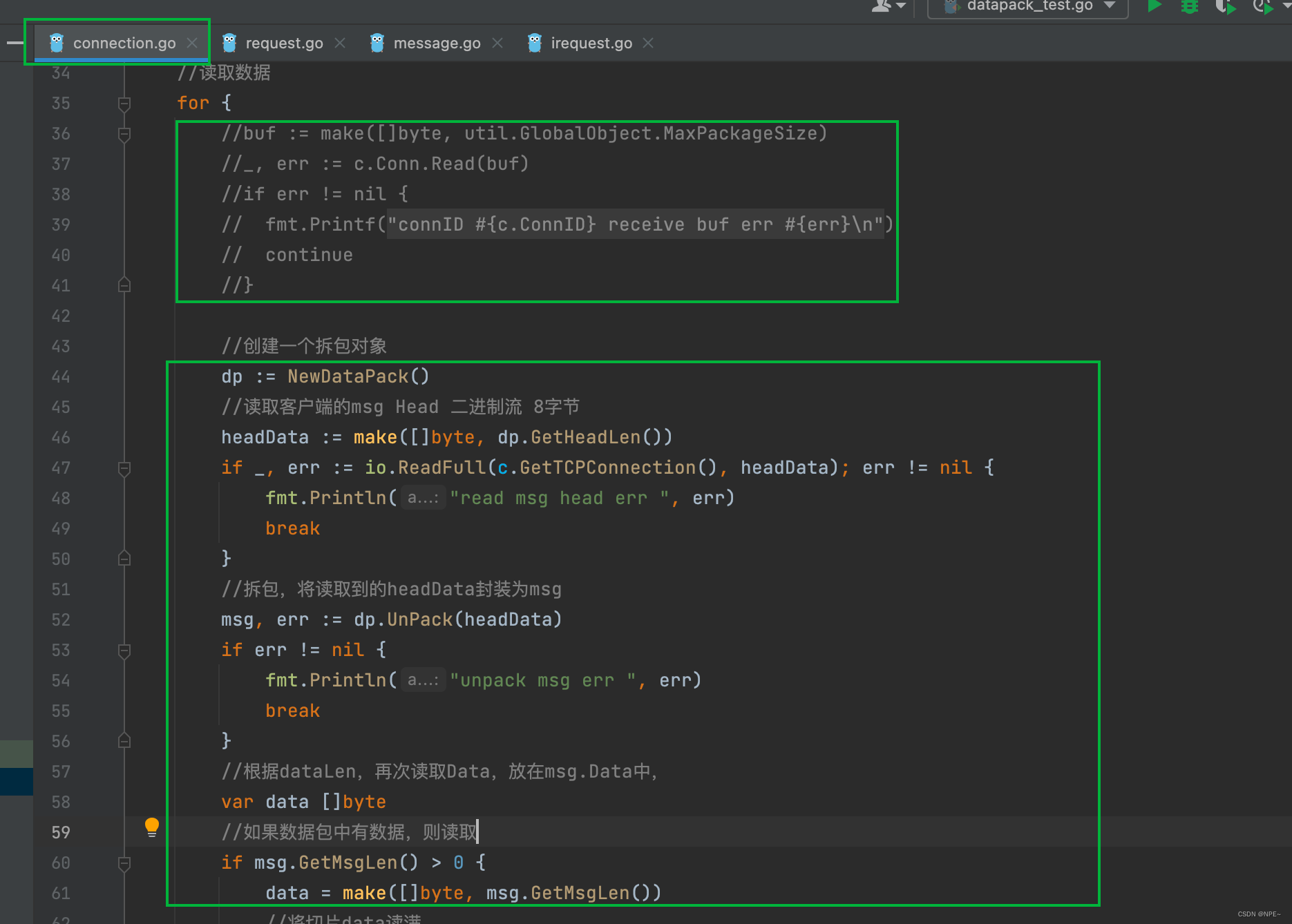Click the a...: parameter hint on line 54
The image size is (1292, 924).
coord(423,680)
